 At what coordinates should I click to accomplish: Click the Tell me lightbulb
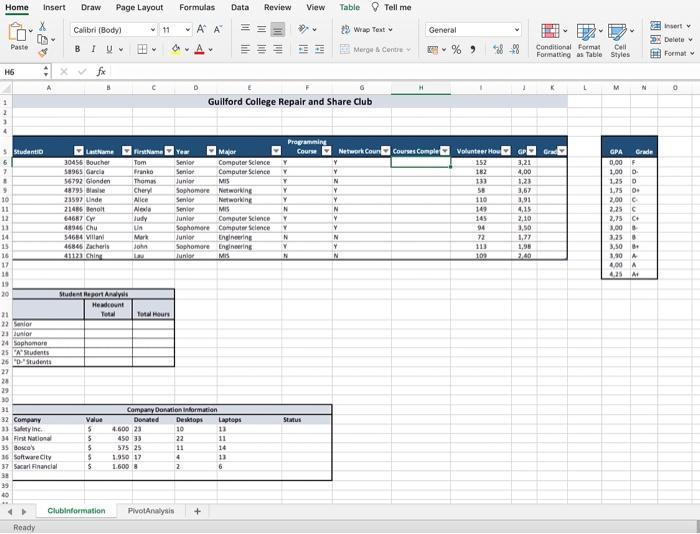(x=375, y=7)
